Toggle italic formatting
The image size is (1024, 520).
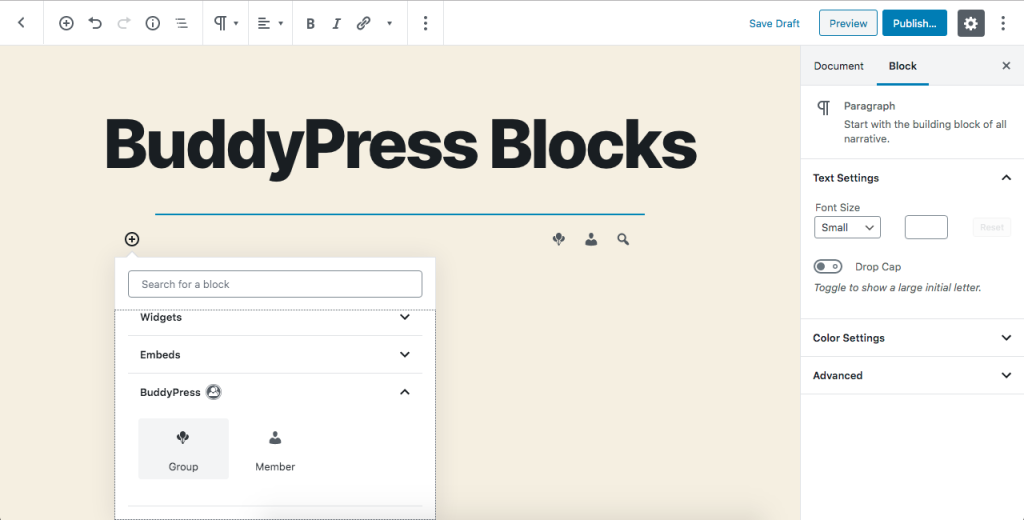[x=336, y=24]
